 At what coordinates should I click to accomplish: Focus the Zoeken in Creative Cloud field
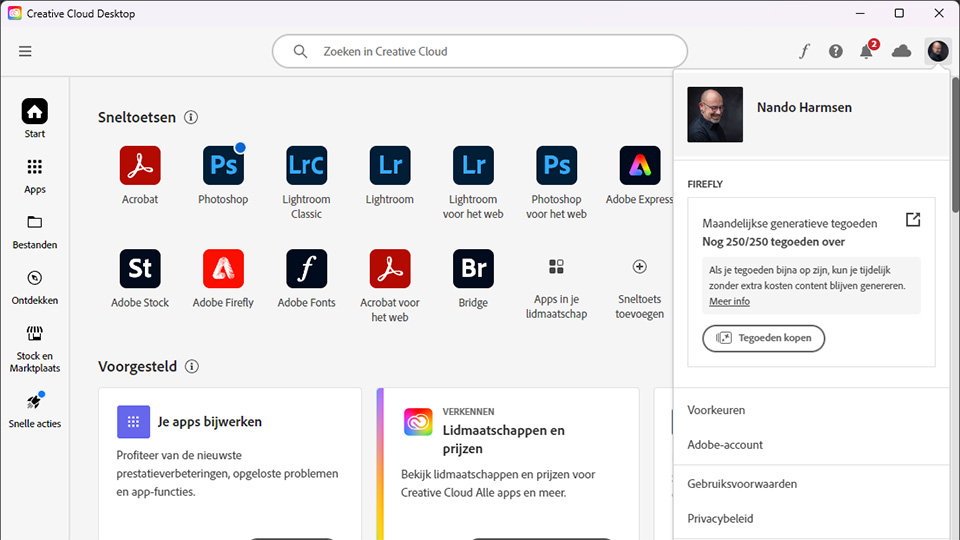(479, 51)
